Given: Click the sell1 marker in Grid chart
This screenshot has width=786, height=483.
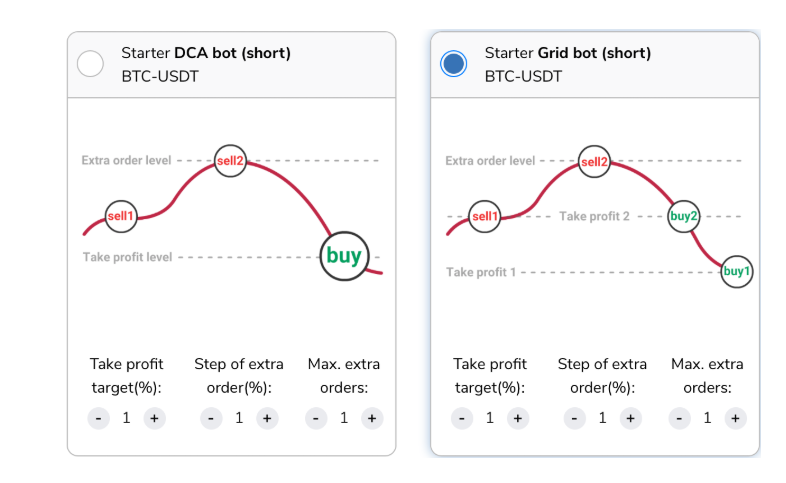Looking at the screenshot, I should coord(485,216).
